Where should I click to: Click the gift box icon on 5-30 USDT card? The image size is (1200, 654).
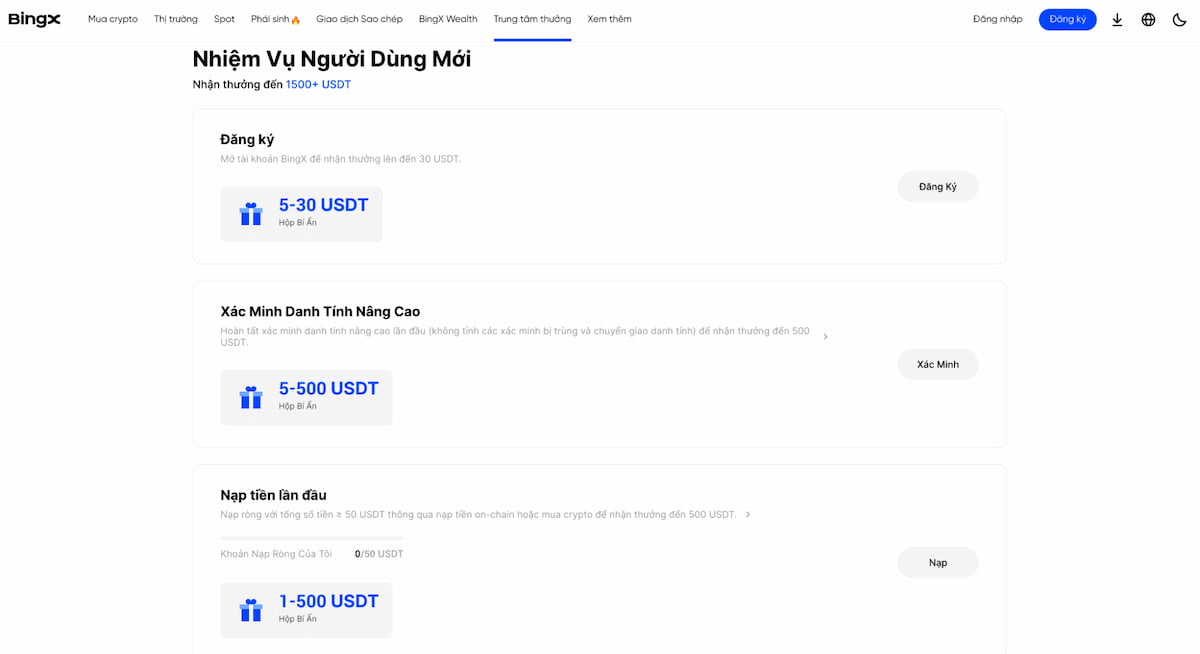250,212
